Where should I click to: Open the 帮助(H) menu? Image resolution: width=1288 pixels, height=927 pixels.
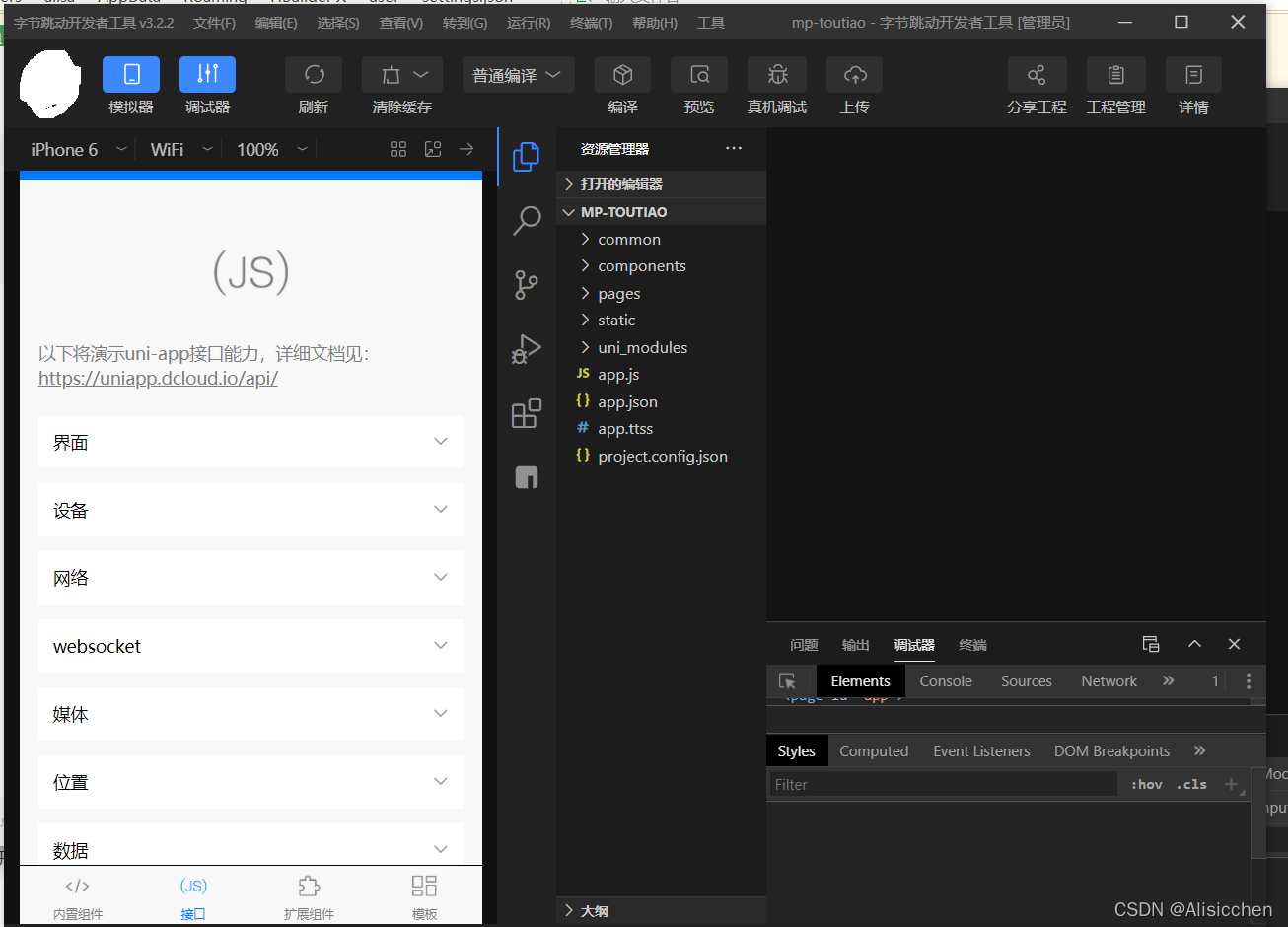655,22
